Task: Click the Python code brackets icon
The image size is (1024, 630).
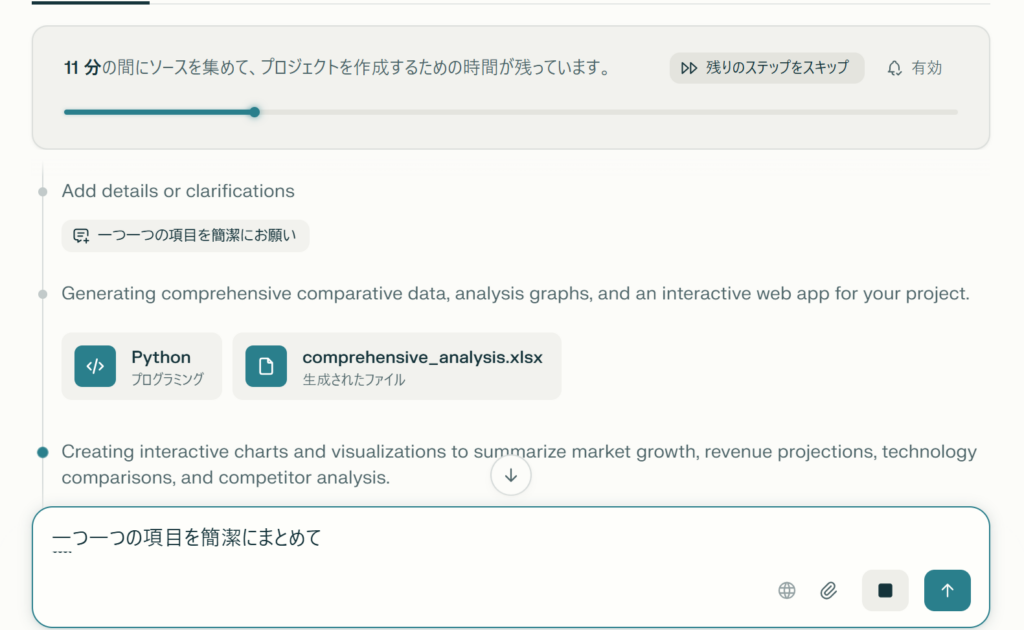Action: pyautogui.click(x=95, y=366)
